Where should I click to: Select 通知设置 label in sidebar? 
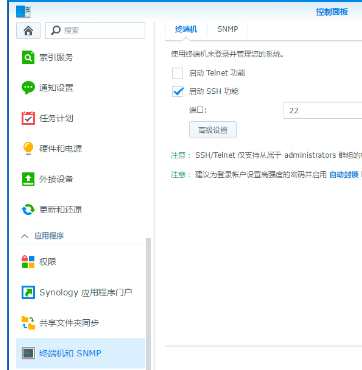pyautogui.click(x=56, y=88)
